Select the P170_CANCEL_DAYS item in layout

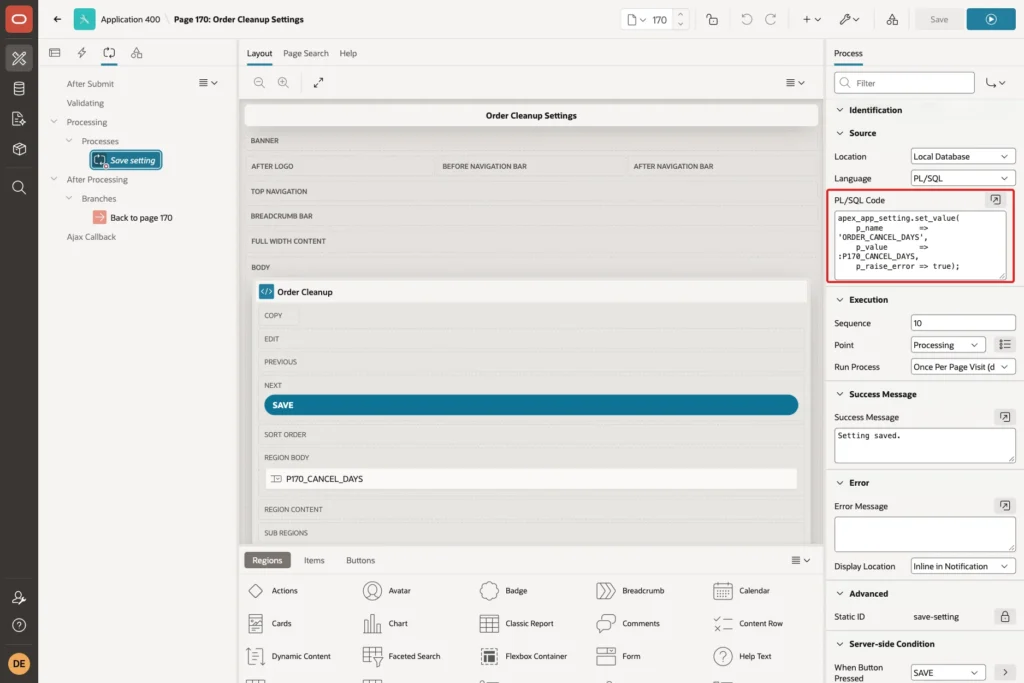click(x=531, y=479)
